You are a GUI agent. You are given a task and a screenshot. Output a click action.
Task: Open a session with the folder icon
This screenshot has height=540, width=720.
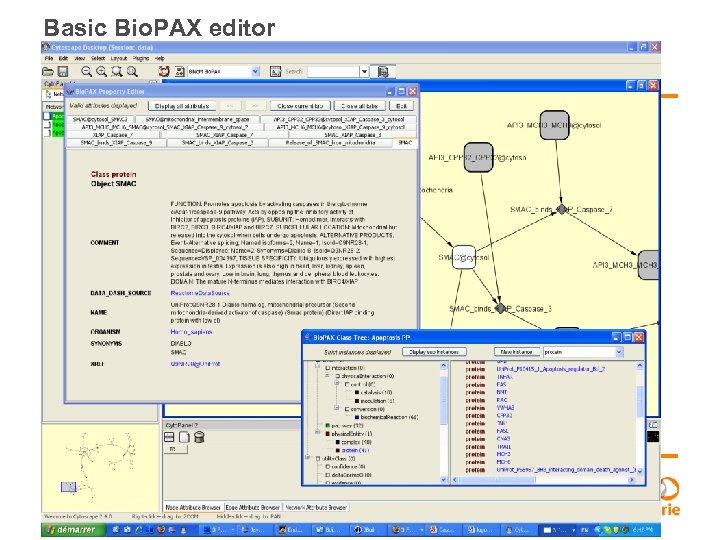[48, 72]
